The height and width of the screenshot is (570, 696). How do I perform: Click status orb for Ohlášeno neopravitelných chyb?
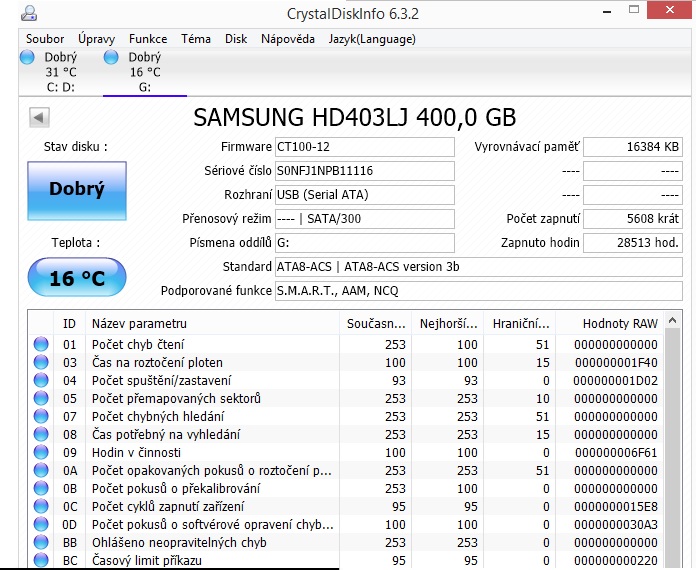(x=41, y=542)
